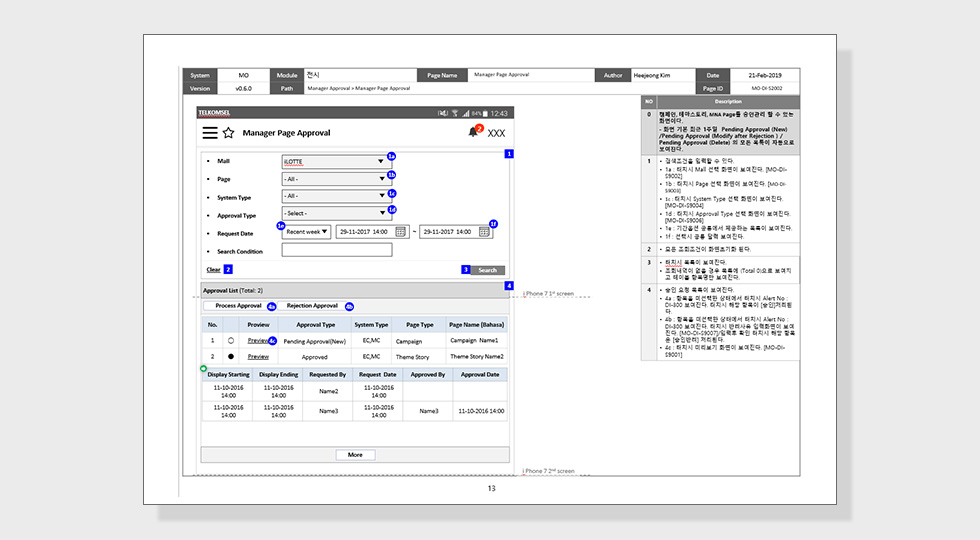This screenshot has height=540, width=980.
Task: Click the favorite star icon
Action: tap(229, 132)
